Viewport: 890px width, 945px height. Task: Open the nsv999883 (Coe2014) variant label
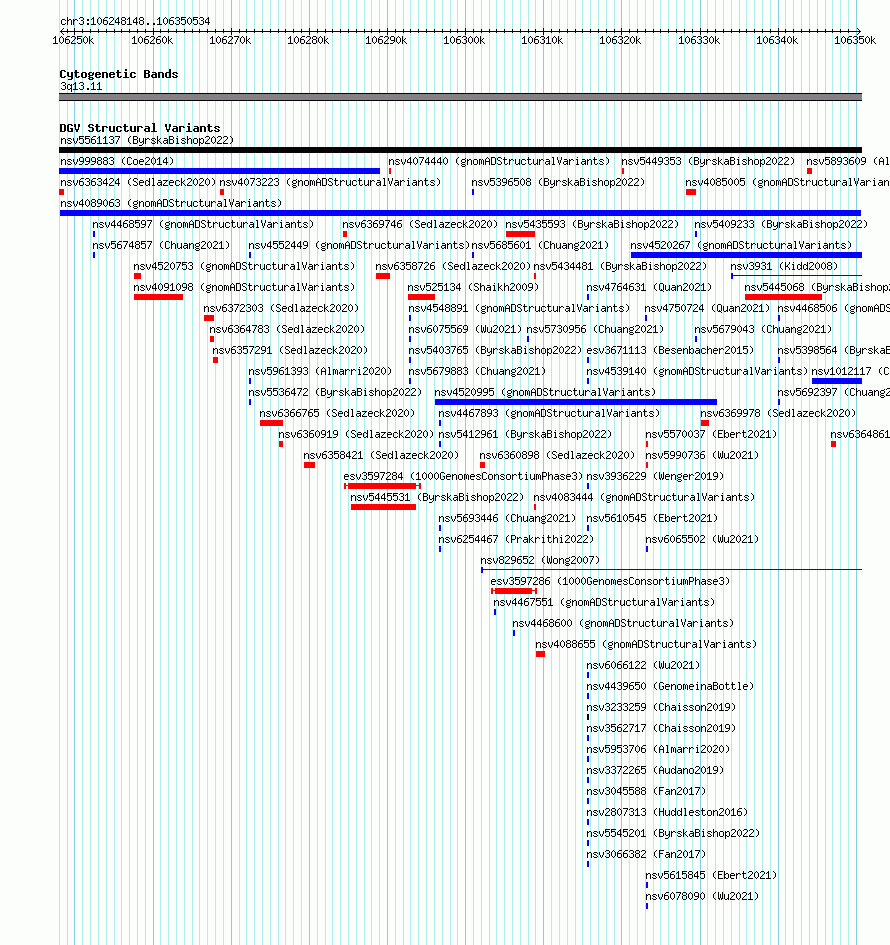tap(117, 162)
